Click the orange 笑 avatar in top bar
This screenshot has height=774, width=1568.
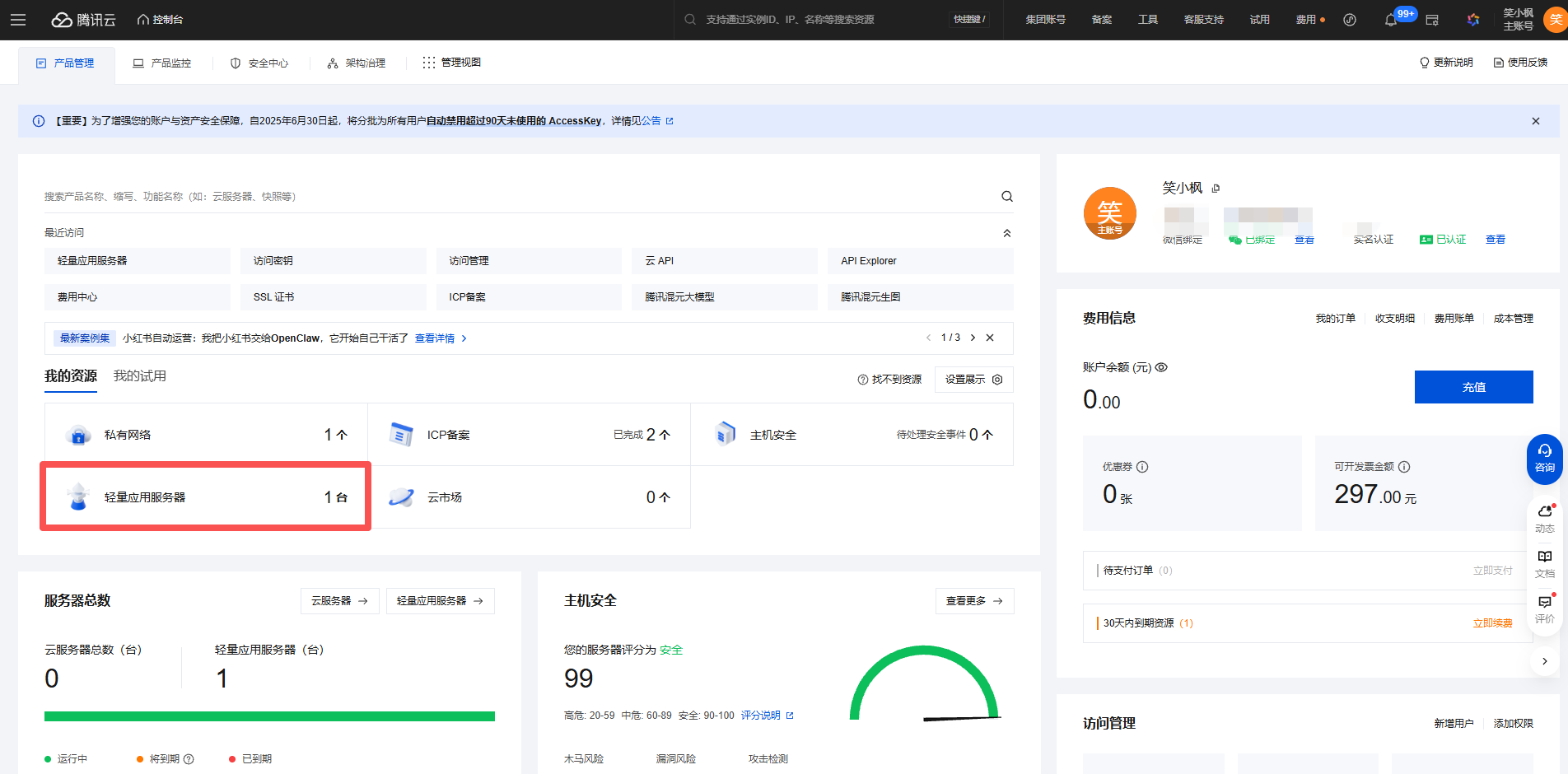1556,20
